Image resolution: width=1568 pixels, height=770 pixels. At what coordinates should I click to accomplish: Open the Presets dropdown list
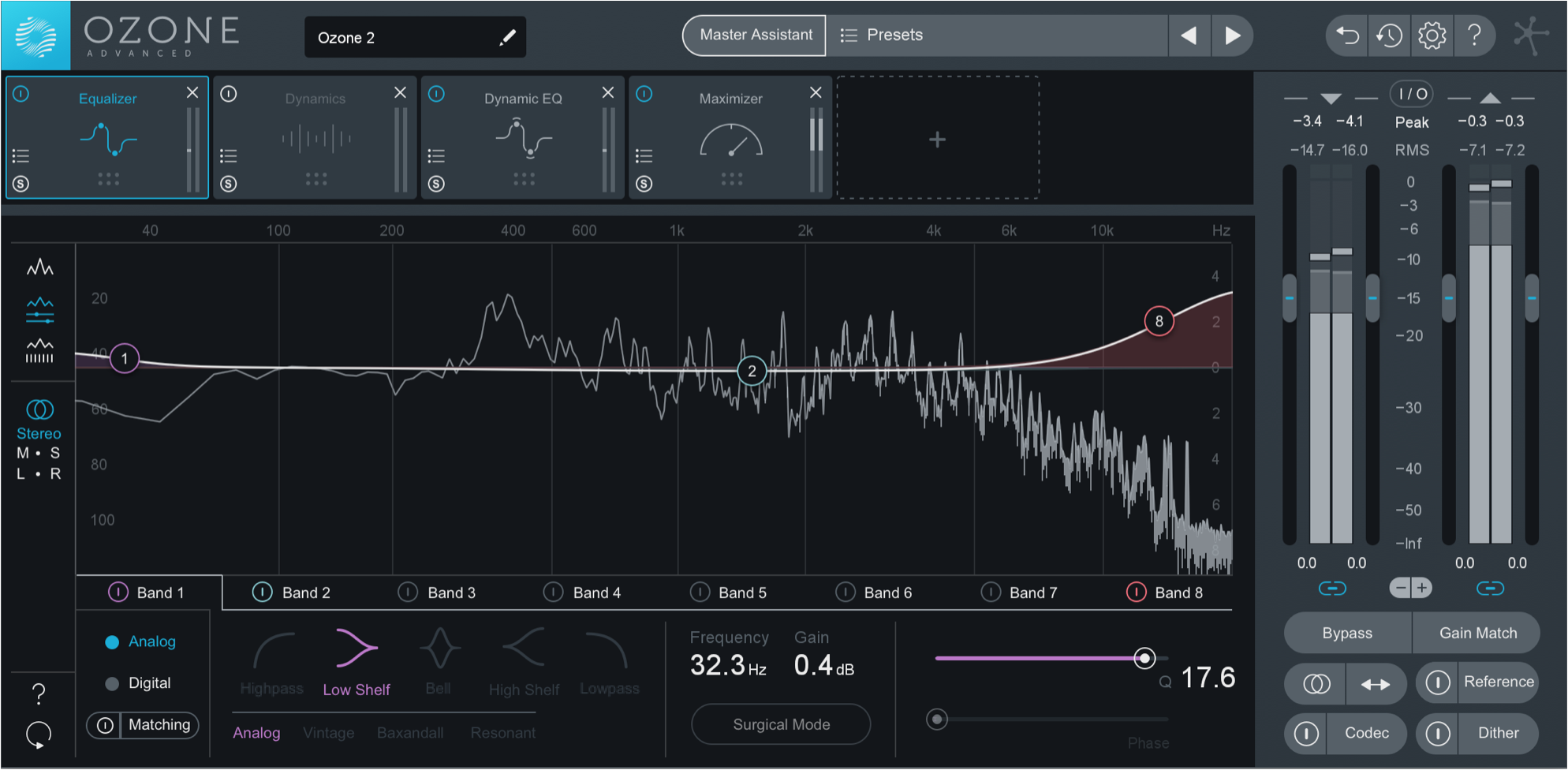(997, 36)
